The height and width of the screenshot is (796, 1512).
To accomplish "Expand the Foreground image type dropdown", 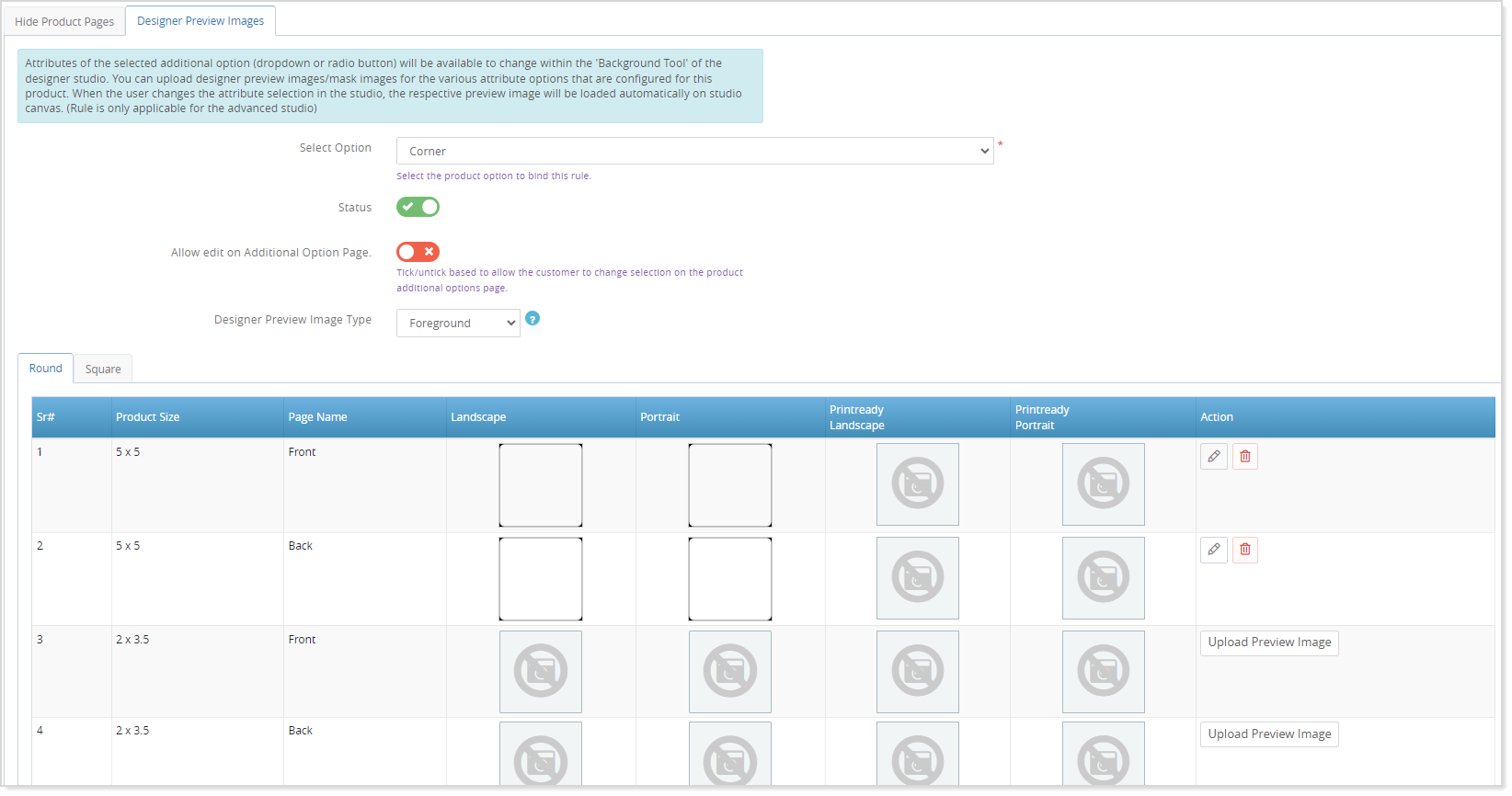I will 458,324.
